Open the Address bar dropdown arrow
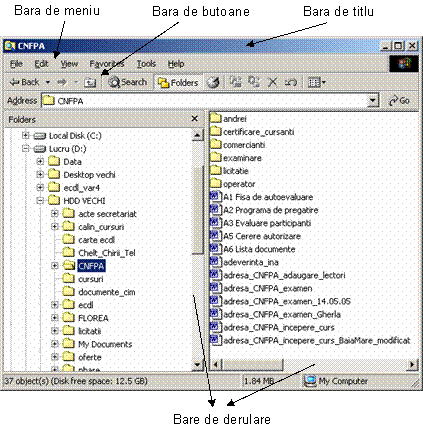This screenshot has width=423, height=429. click(373, 101)
